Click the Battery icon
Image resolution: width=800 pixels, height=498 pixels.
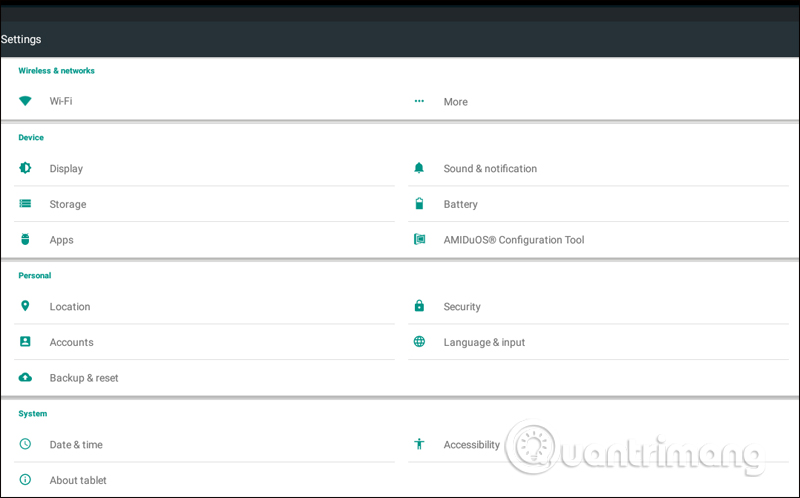[420, 204]
